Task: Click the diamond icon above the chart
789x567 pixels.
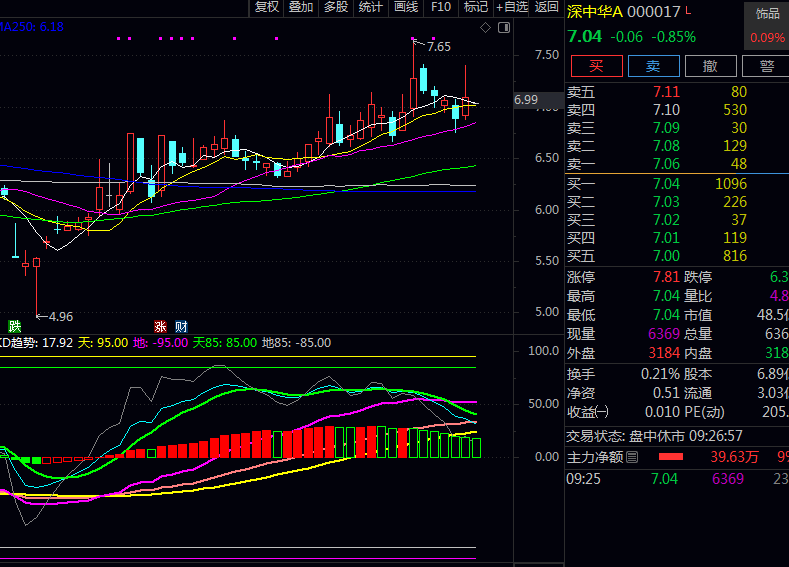Action: point(485,28)
